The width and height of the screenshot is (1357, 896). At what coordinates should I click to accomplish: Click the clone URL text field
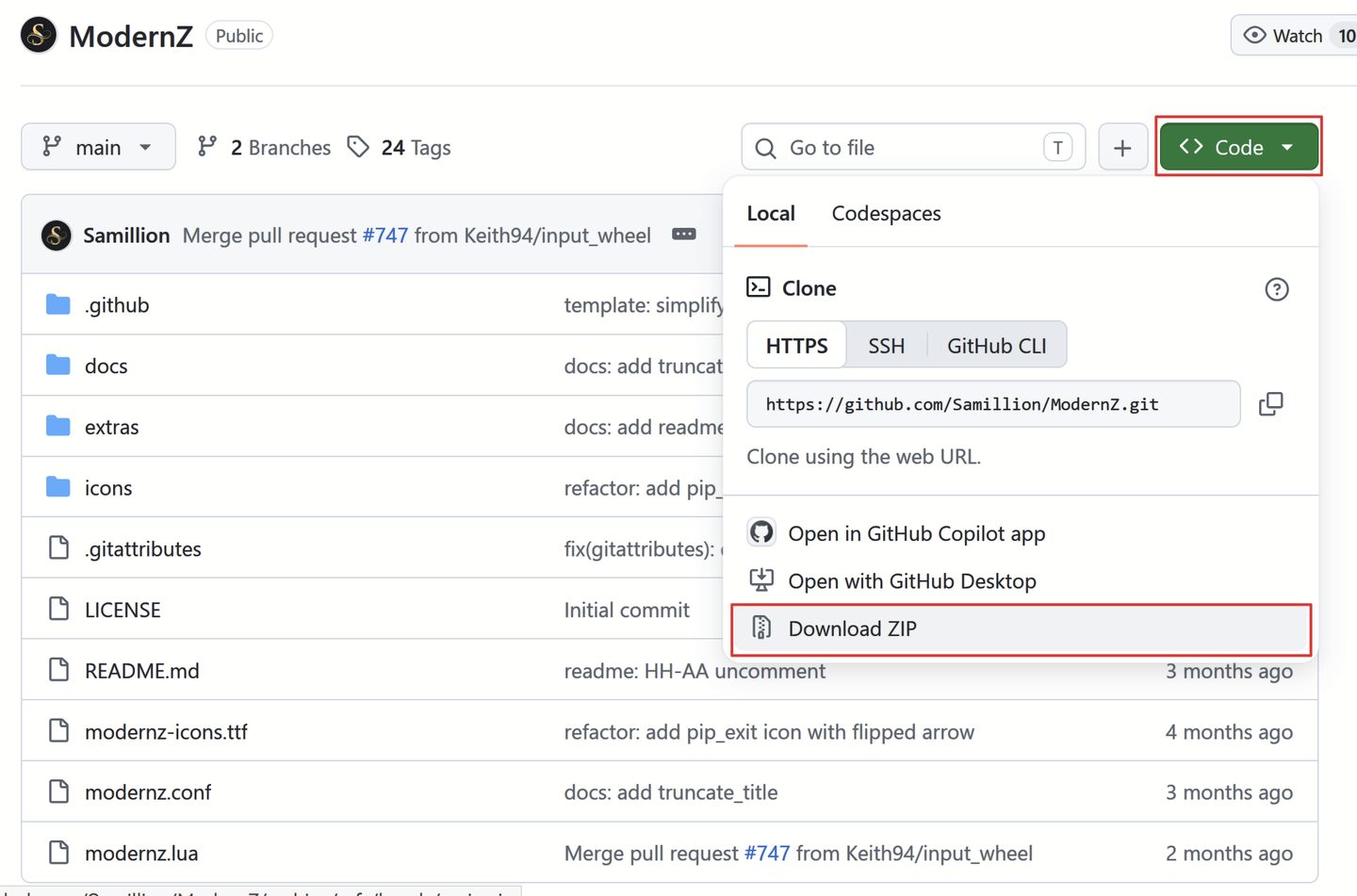pyautogui.click(x=993, y=404)
